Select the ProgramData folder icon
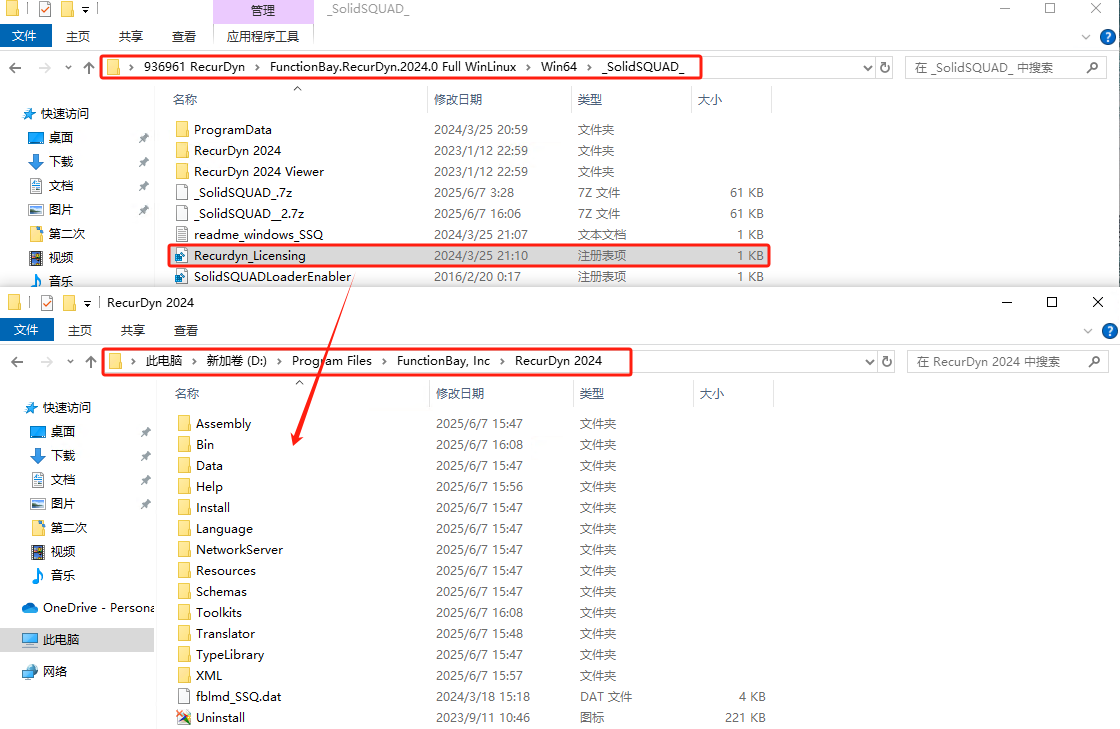The height and width of the screenshot is (729, 1120). click(183, 130)
